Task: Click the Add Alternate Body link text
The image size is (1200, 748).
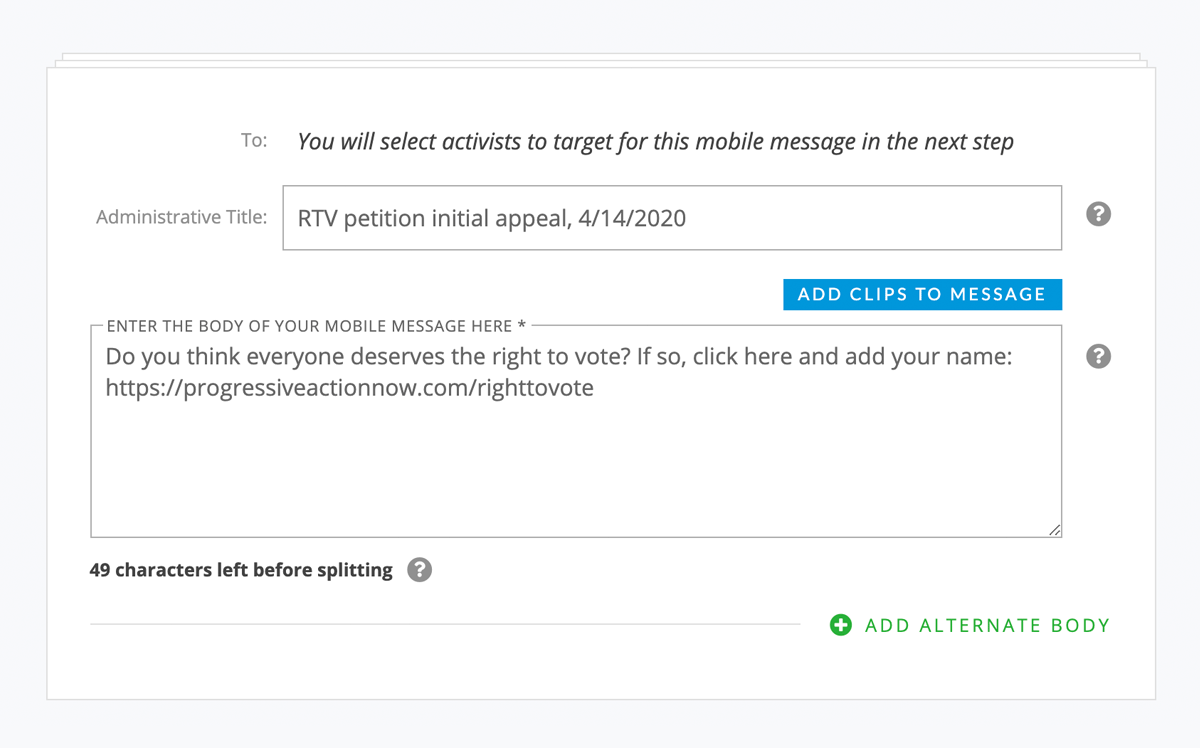Action: pyautogui.click(x=987, y=625)
